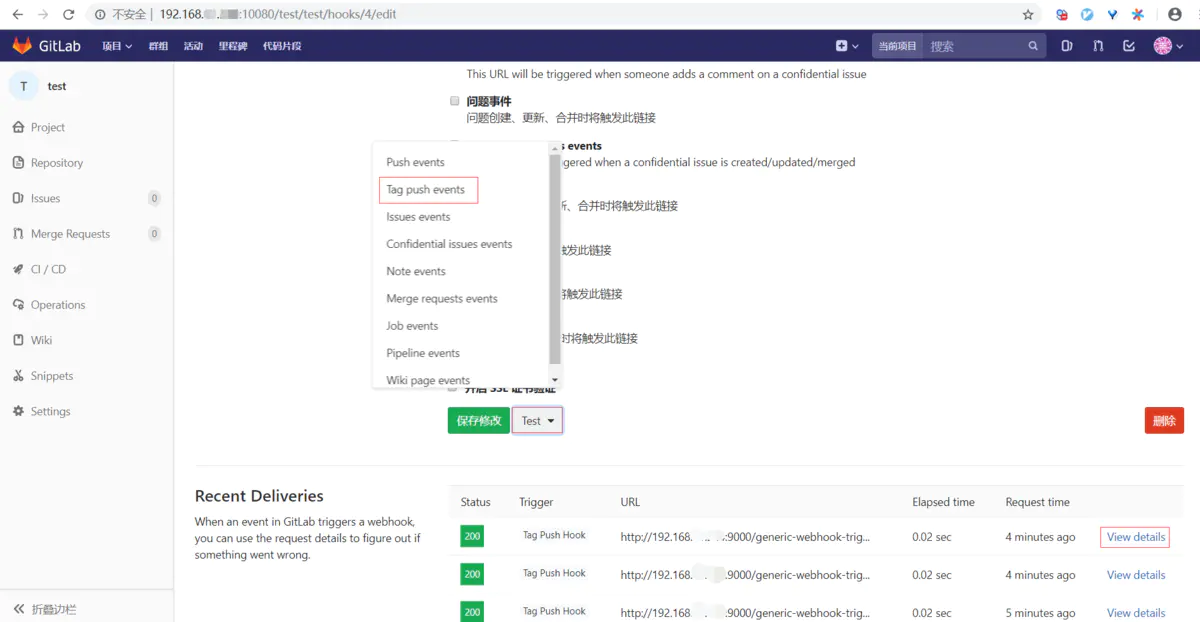Image resolution: width=1200 pixels, height=622 pixels.
Task: Click the first browser extension icon
Action: click(1062, 15)
